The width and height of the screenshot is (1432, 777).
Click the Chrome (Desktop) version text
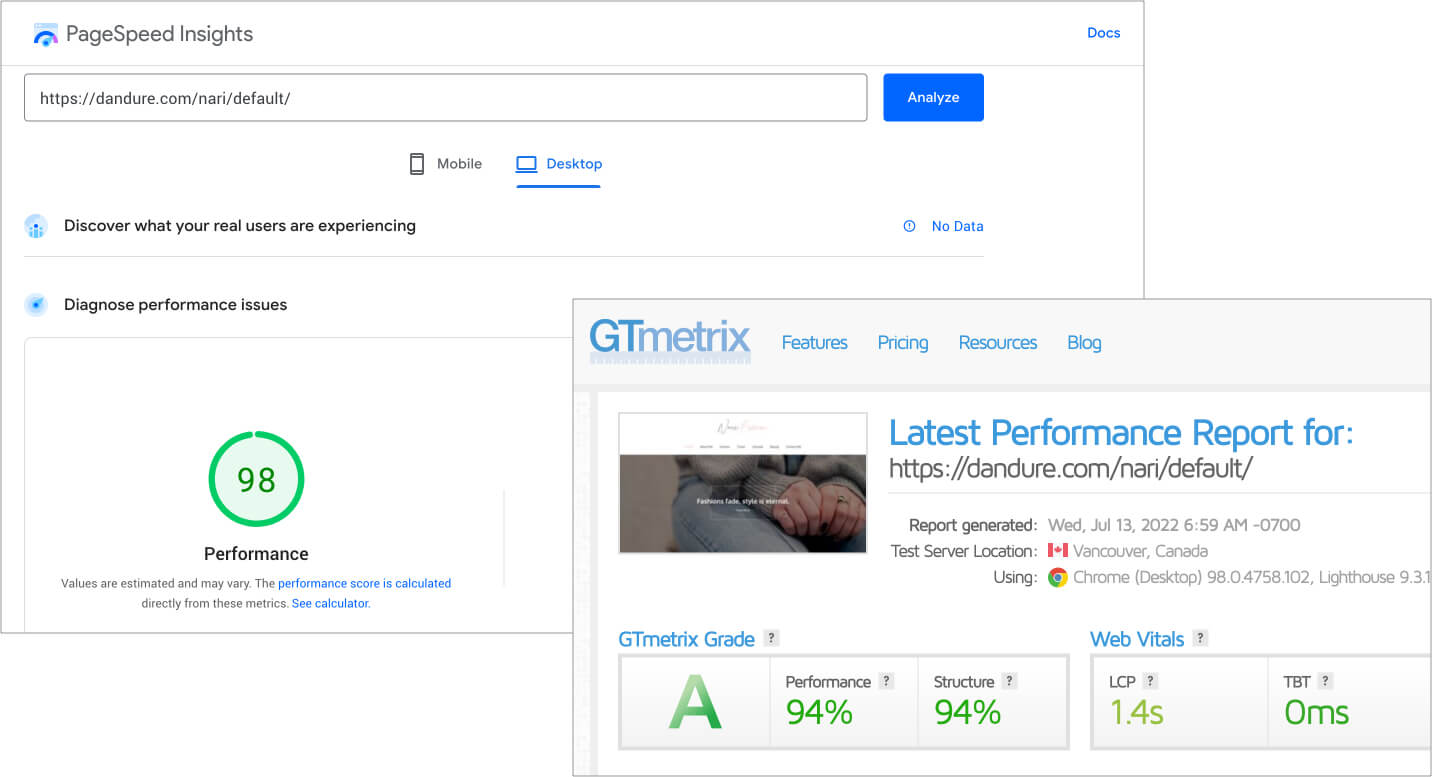pyautogui.click(x=1252, y=577)
